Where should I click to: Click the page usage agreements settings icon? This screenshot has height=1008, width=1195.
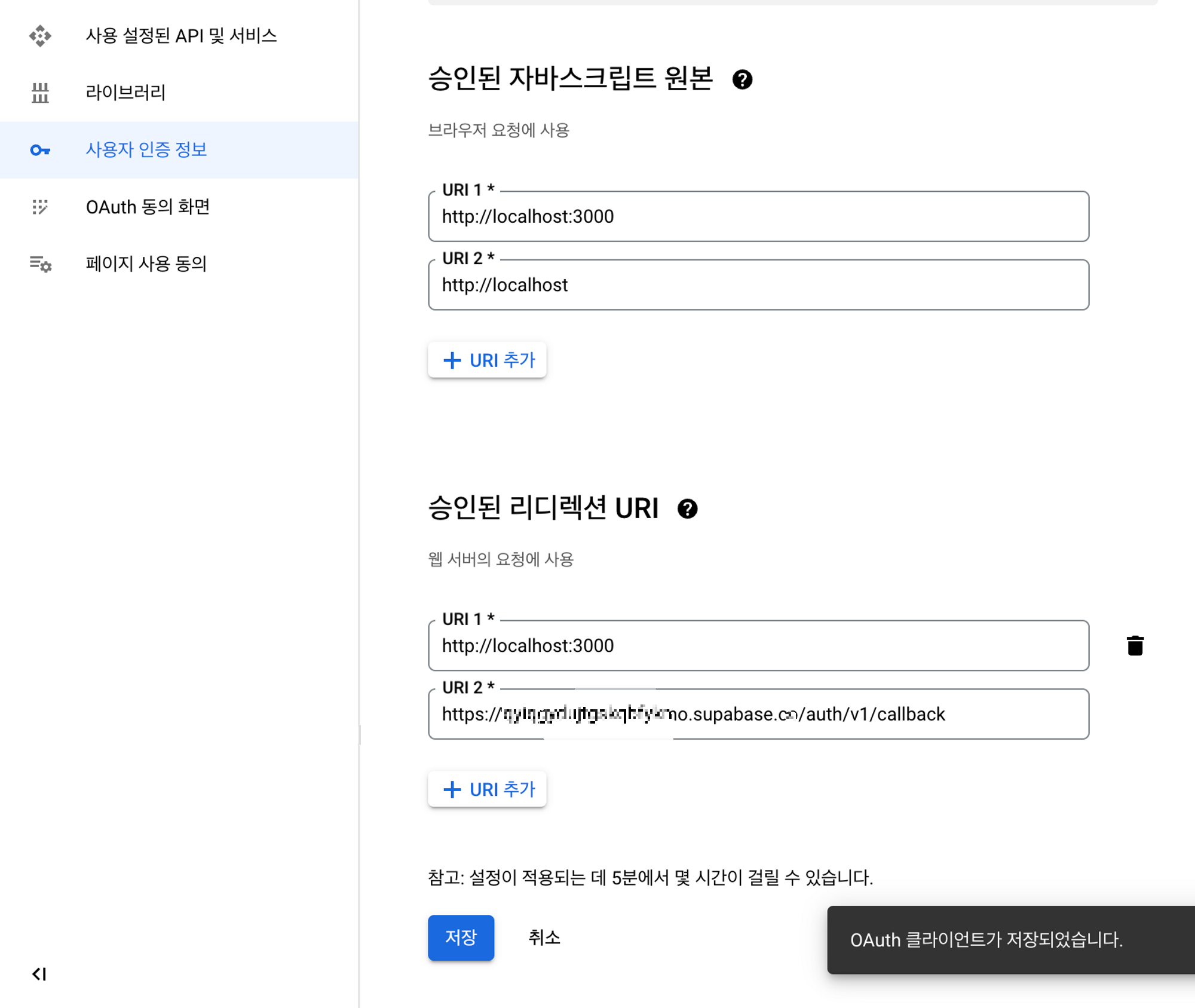click(40, 264)
